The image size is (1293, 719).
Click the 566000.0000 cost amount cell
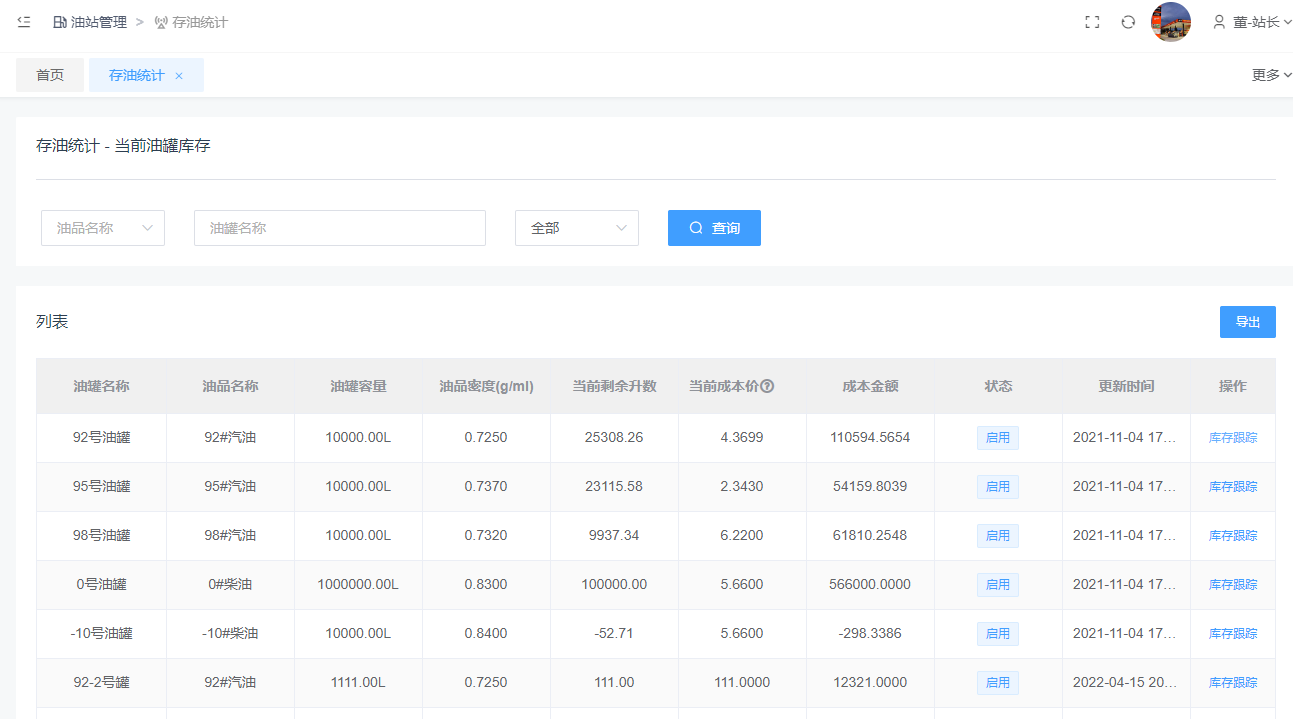(870, 585)
